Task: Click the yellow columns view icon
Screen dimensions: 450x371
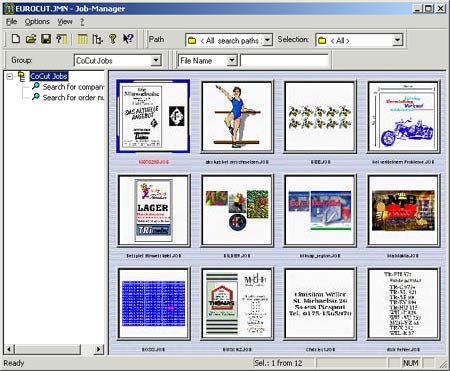Action: pos(82,39)
